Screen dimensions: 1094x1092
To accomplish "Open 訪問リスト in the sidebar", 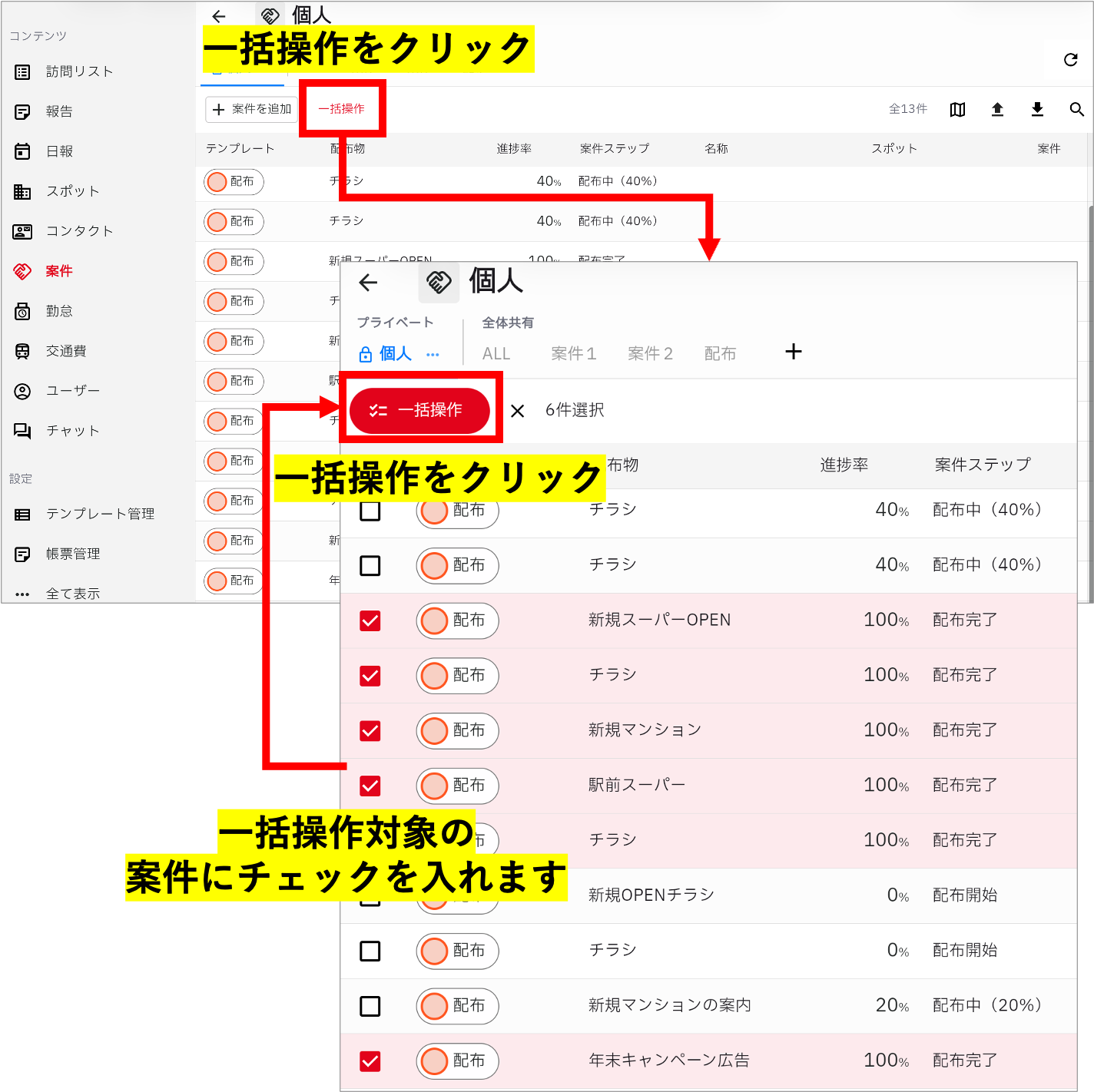I will (65, 71).
